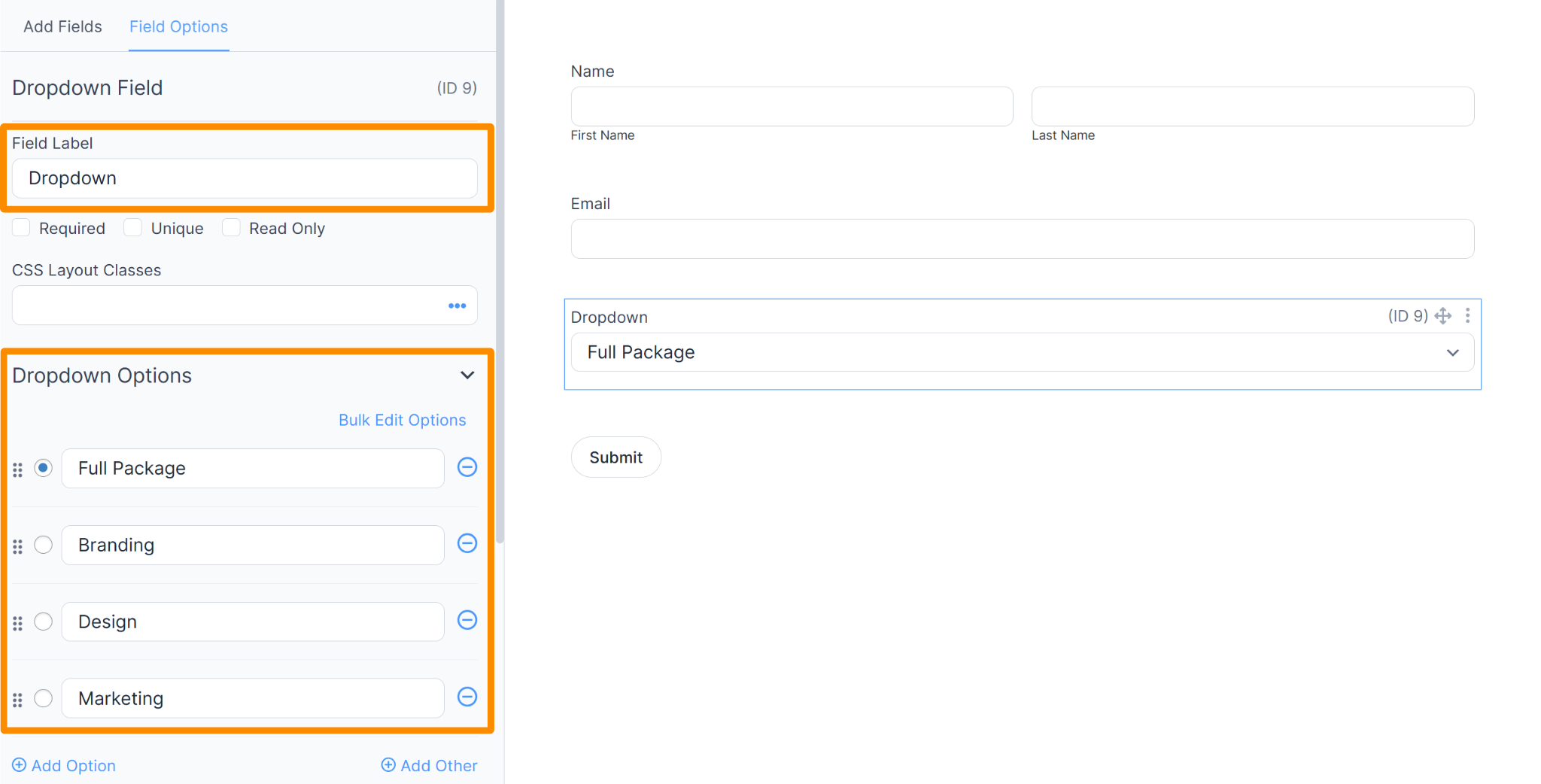Image resolution: width=1541 pixels, height=784 pixels.
Task: Click the plus icon beside Add Other
Action: 388,765
